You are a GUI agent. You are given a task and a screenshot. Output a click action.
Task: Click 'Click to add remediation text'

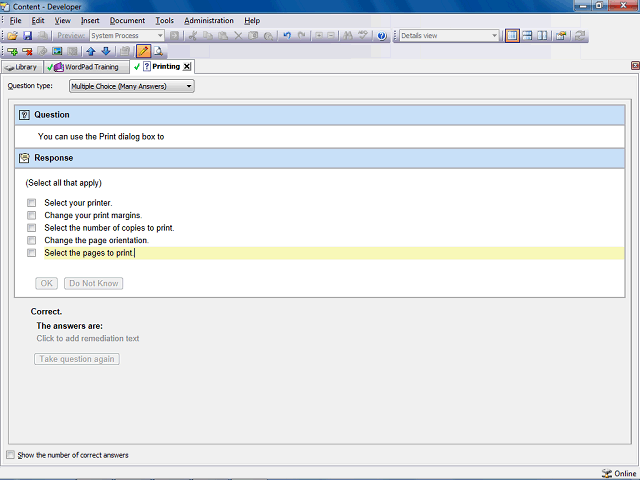(88, 338)
